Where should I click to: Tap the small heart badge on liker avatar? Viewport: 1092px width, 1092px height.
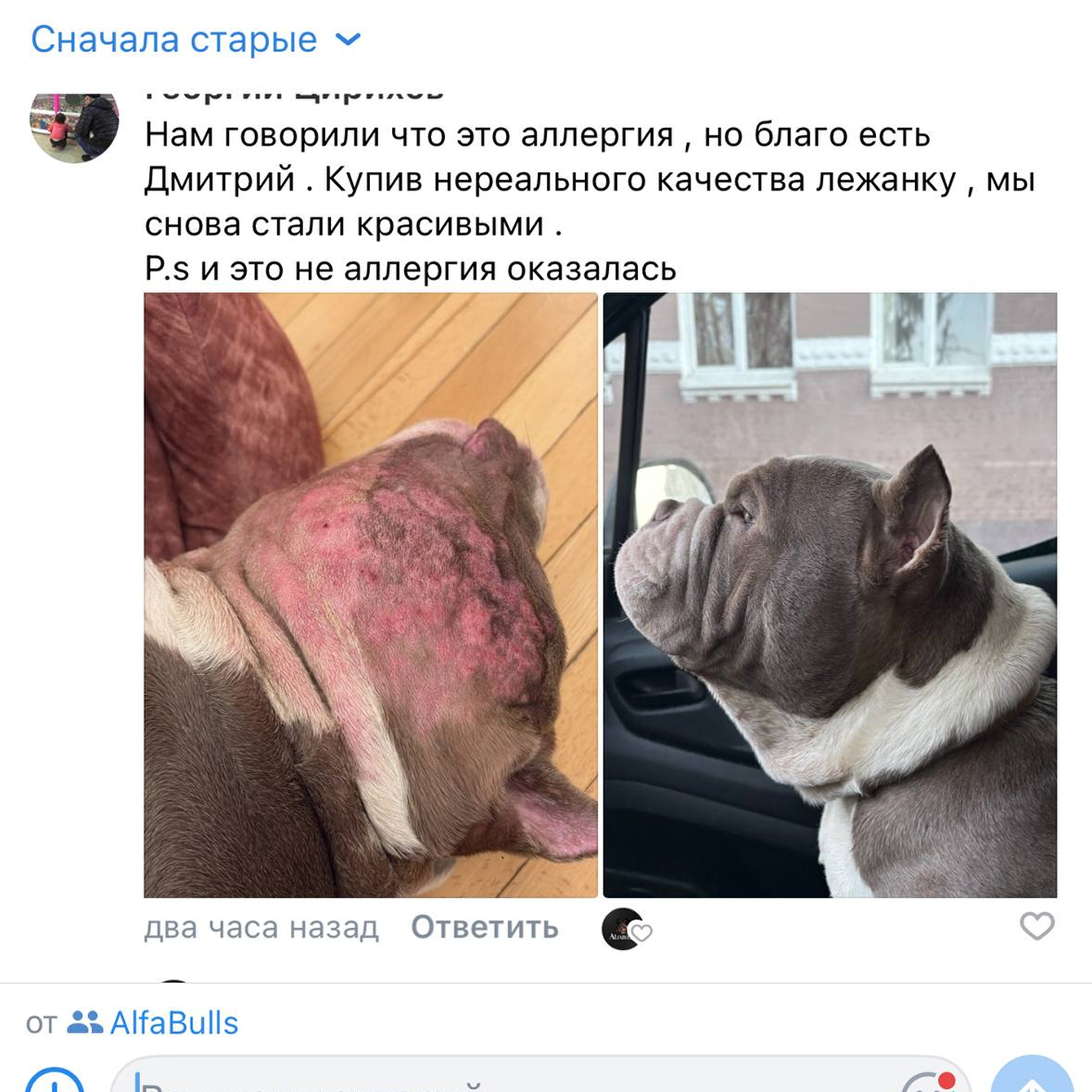click(x=641, y=933)
